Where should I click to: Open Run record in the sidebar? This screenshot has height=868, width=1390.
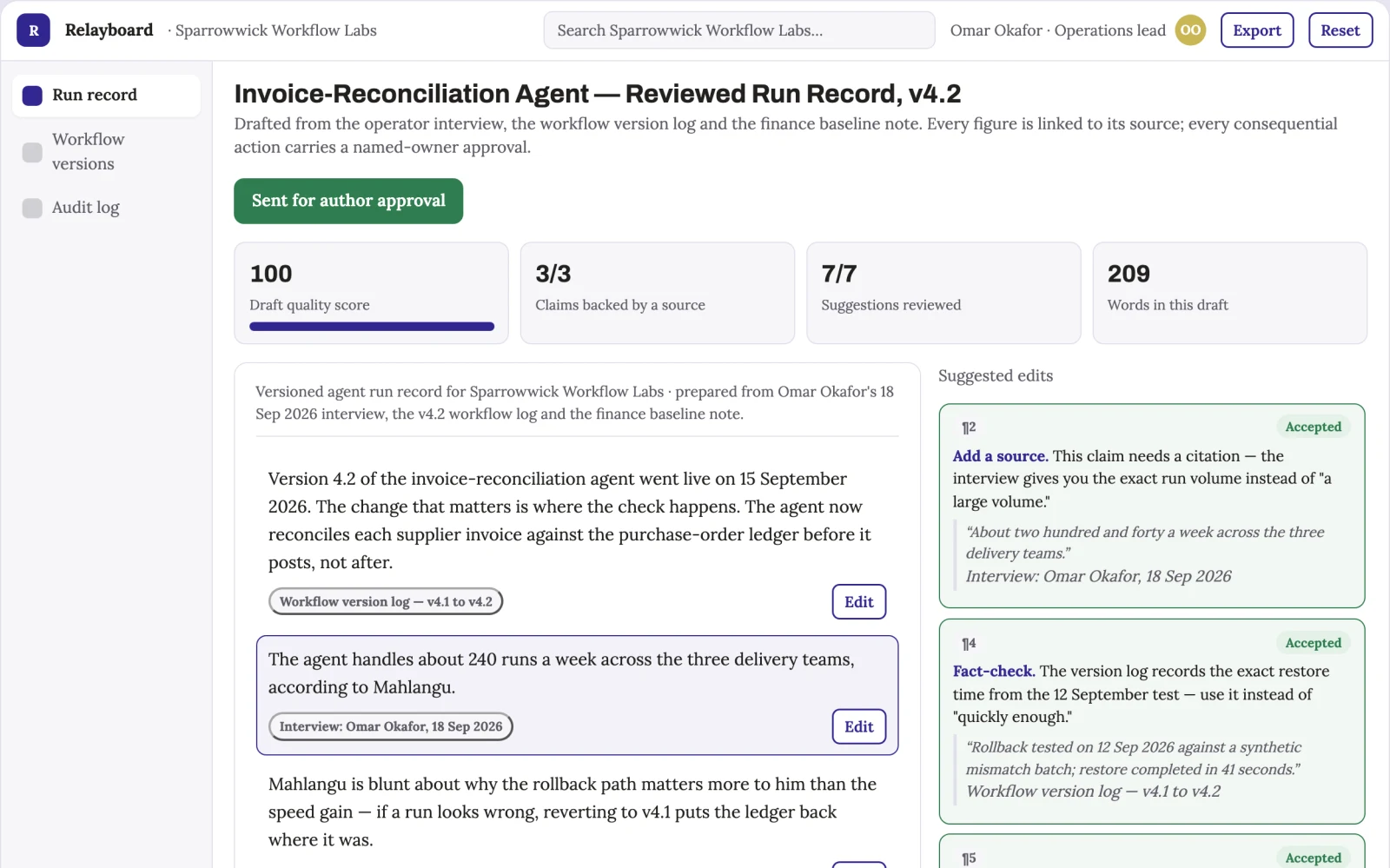coord(106,96)
